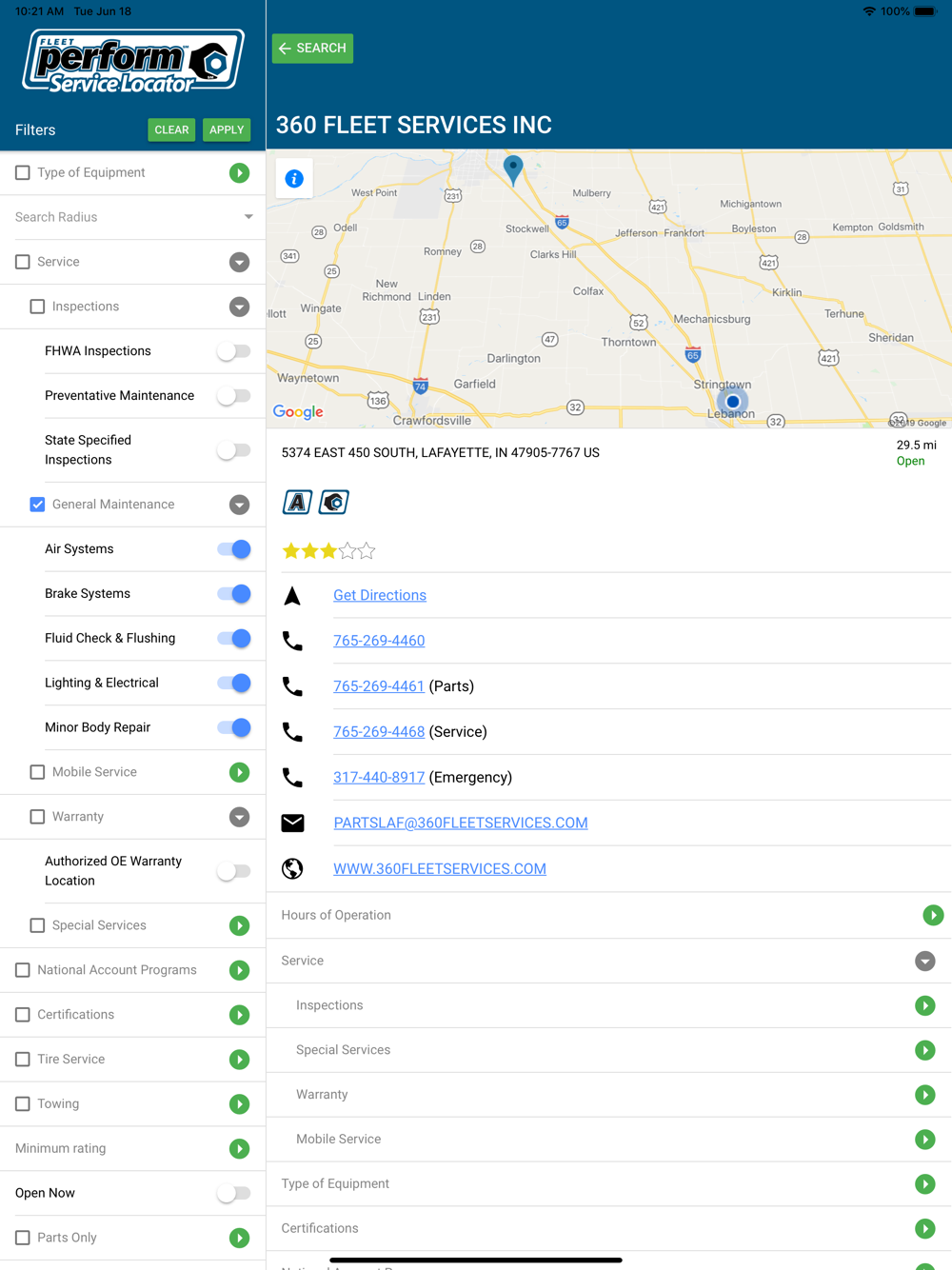Collapse the Service section in location details

click(925, 961)
